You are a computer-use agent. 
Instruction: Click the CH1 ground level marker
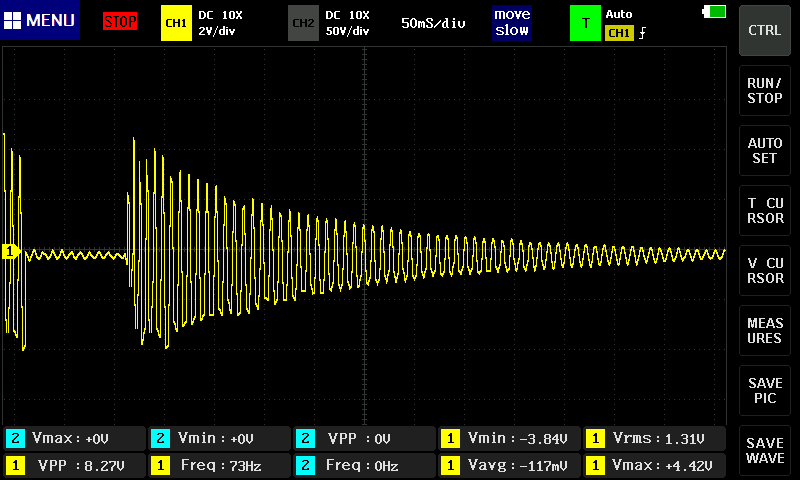11,252
